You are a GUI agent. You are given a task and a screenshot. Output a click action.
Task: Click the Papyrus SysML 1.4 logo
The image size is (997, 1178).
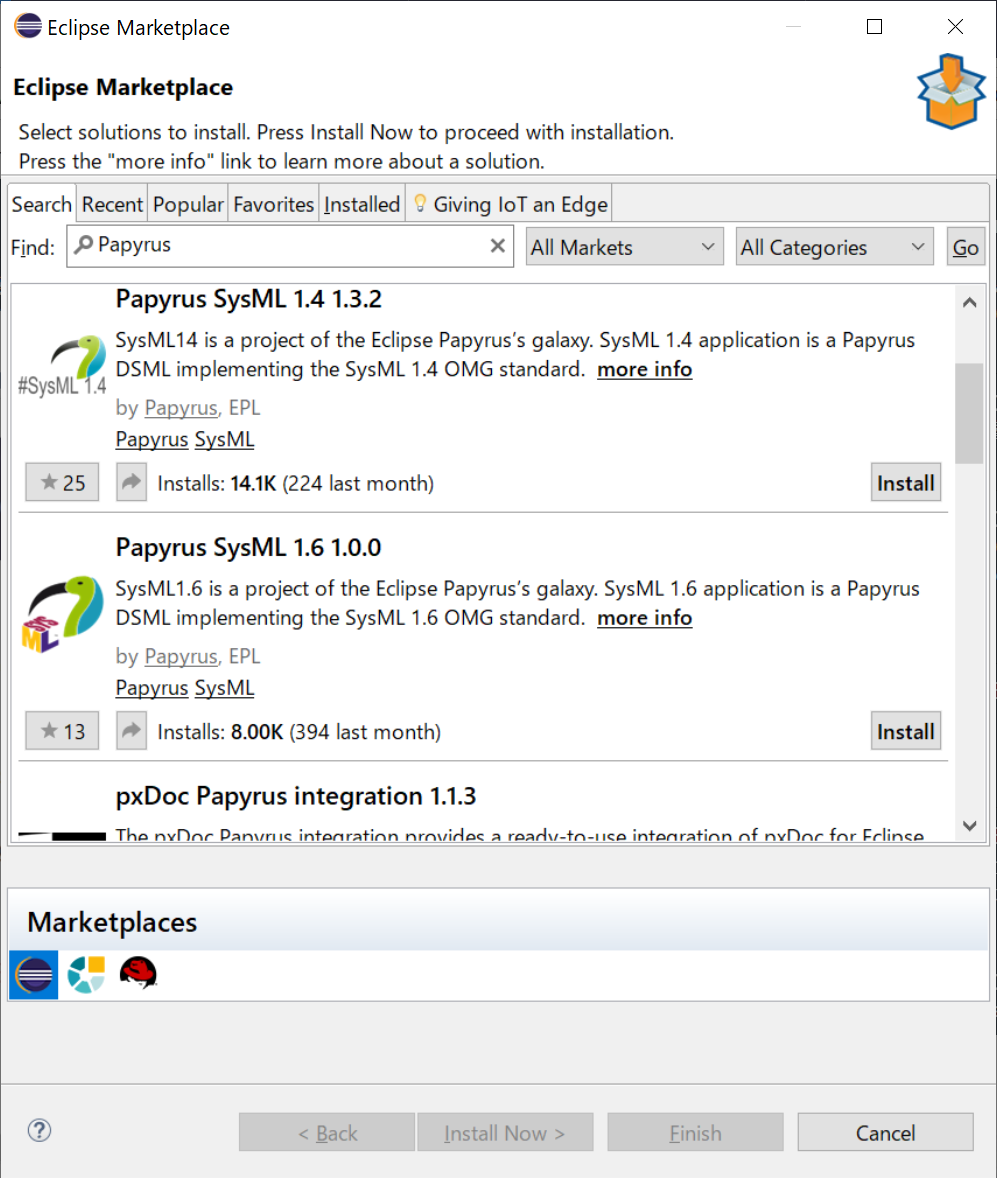click(x=62, y=366)
